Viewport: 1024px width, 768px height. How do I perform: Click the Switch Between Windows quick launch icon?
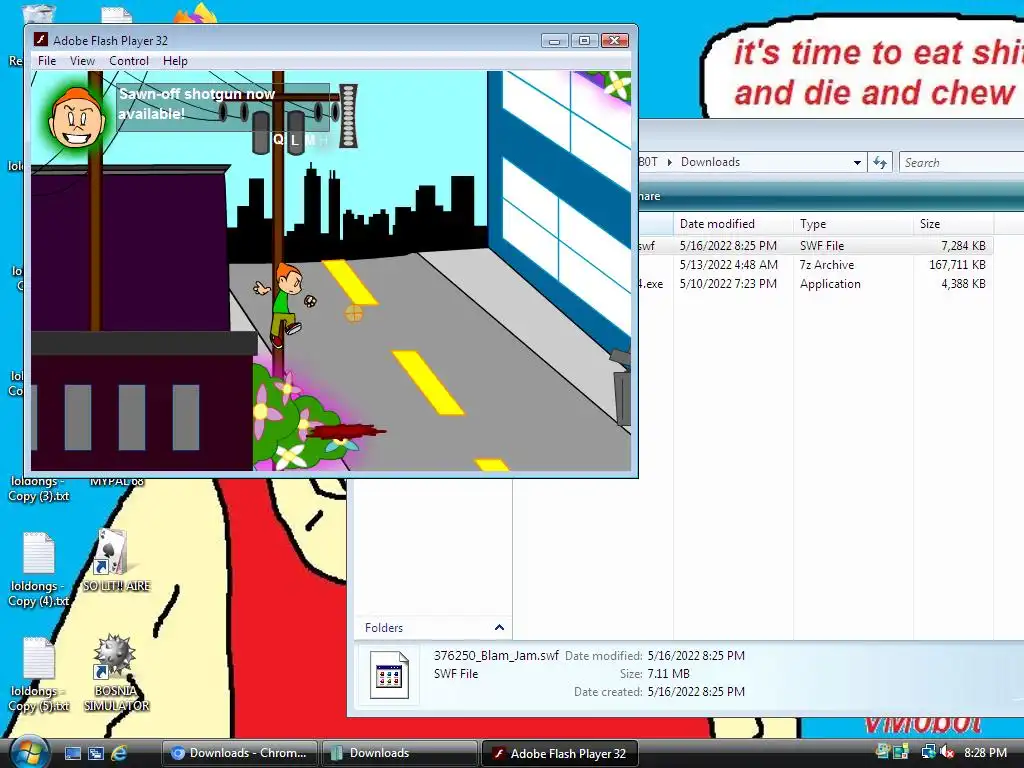pyautogui.click(x=96, y=753)
